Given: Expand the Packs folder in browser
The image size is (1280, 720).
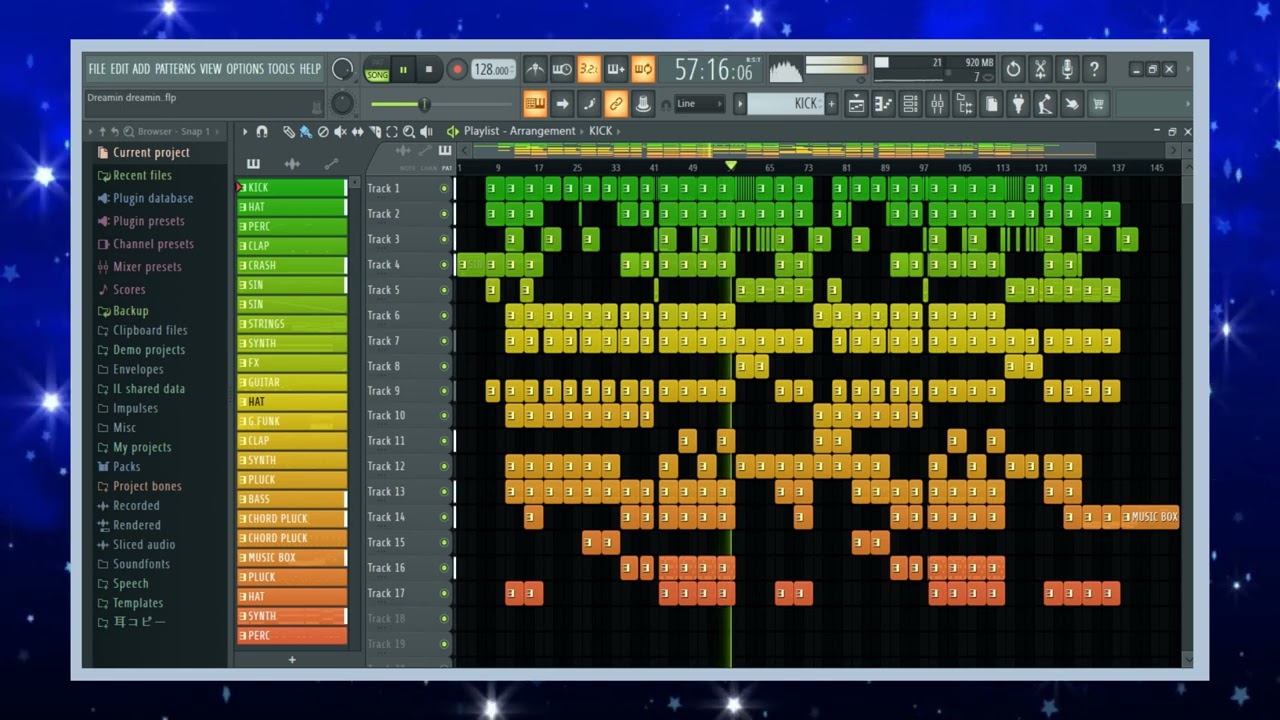Looking at the screenshot, I should pyautogui.click(x=126, y=467).
